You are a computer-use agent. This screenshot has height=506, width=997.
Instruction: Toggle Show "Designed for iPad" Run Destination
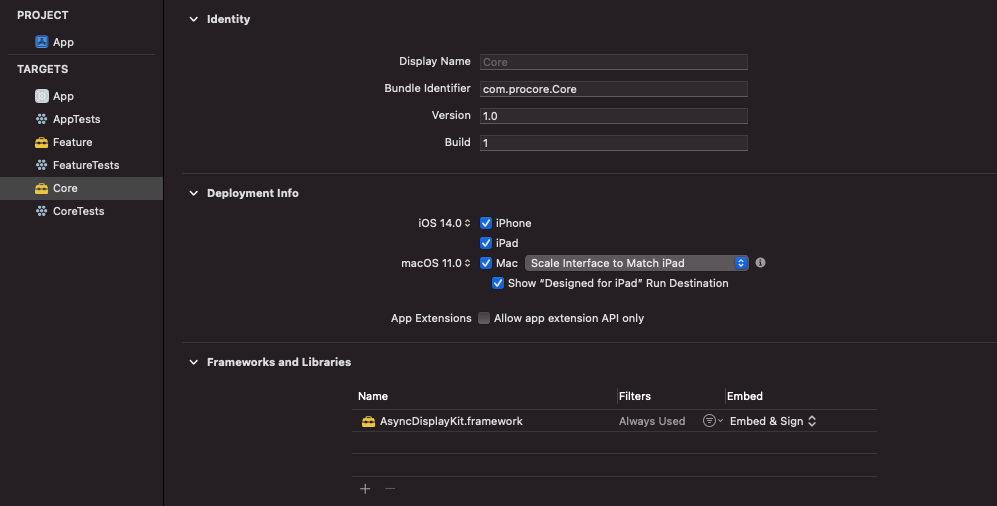(x=498, y=284)
